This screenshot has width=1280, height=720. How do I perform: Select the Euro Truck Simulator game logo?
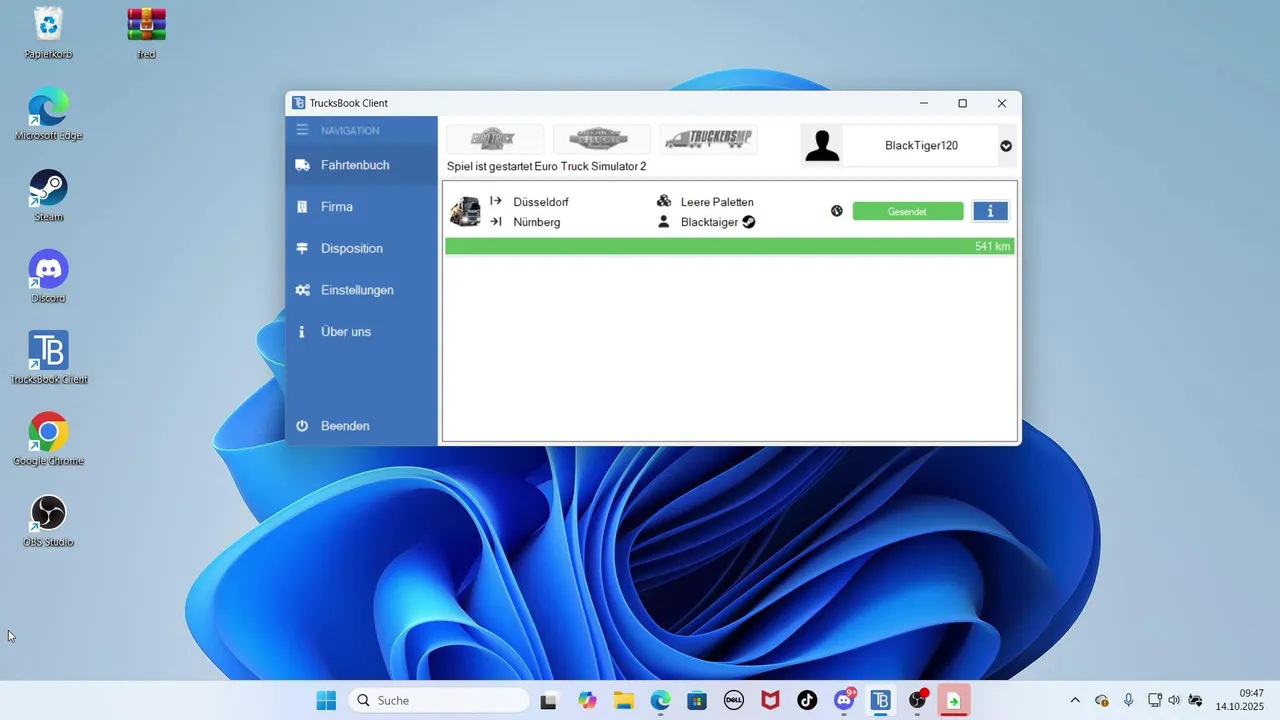[495, 139]
